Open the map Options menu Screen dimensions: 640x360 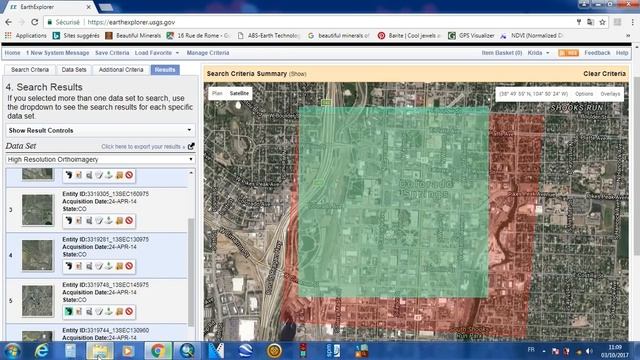tap(584, 94)
